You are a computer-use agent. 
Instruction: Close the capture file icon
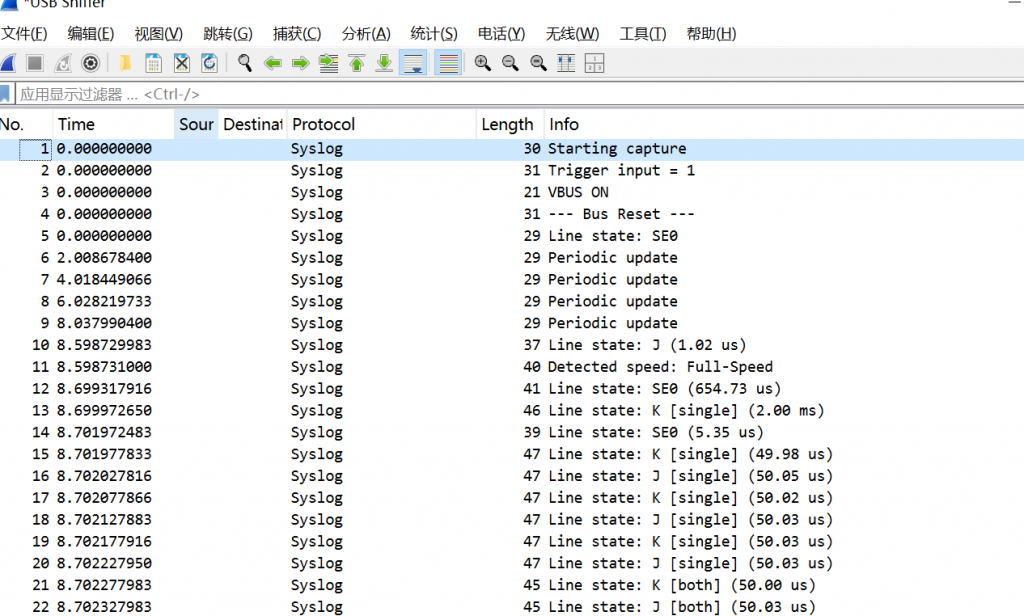coord(182,63)
